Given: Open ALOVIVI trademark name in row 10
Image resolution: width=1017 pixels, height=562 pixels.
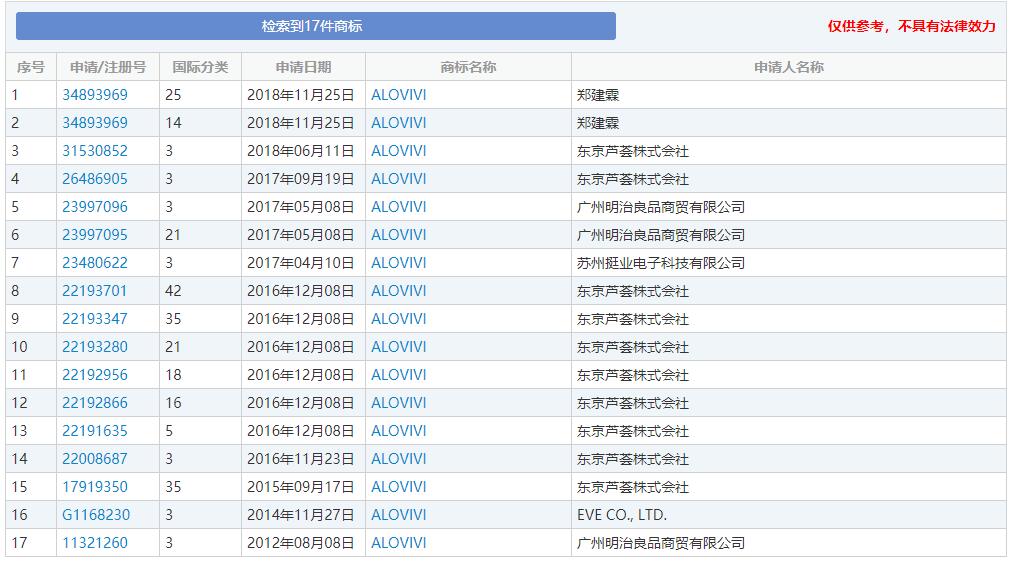Looking at the screenshot, I should tap(399, 347).
